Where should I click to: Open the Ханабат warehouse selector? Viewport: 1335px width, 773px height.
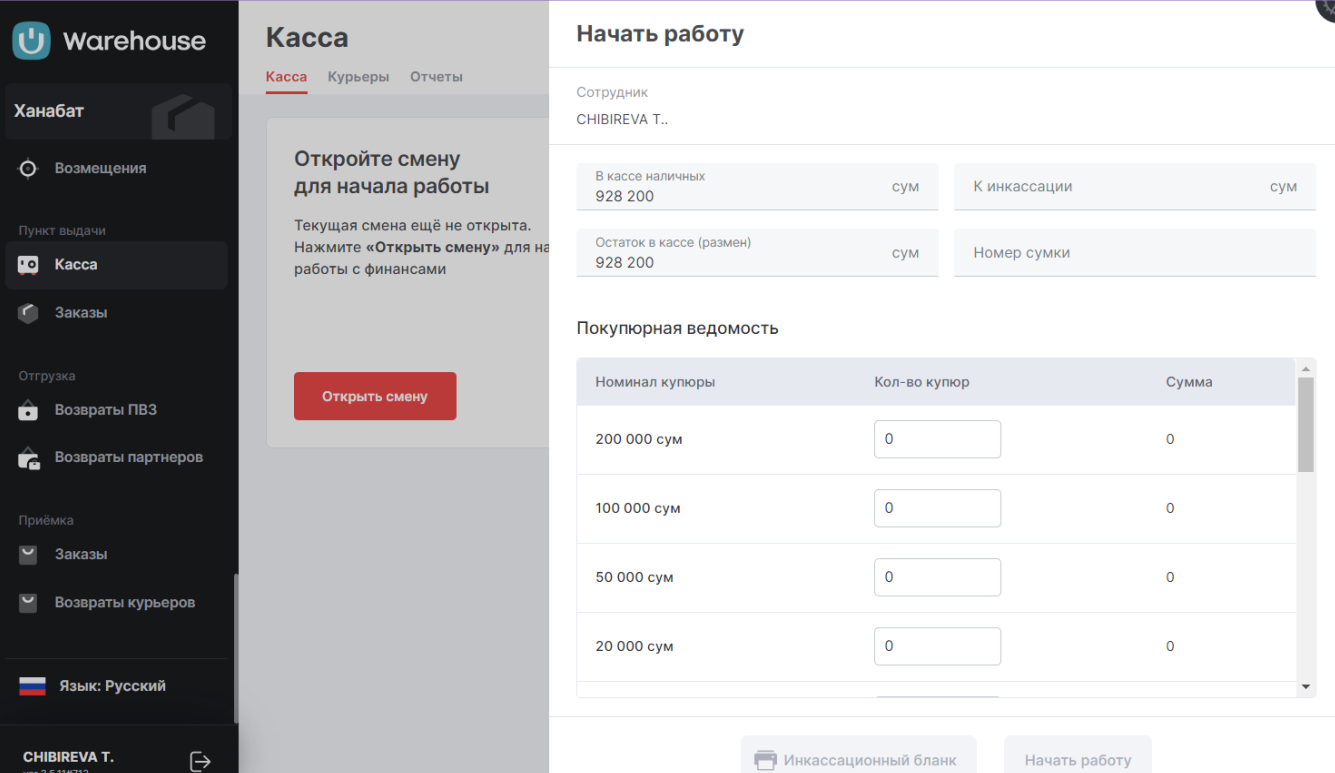(x=118, y=112)
